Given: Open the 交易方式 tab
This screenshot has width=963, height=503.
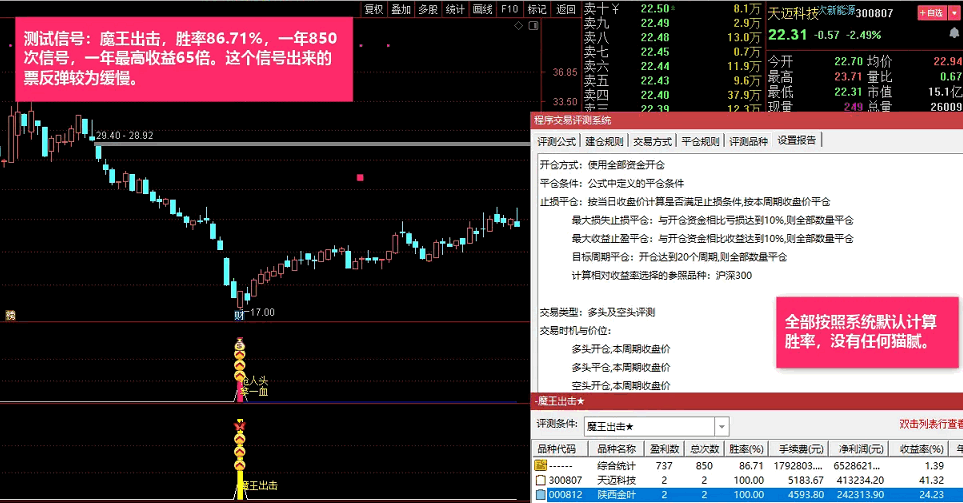Looking at the screenshot, I should 652,141.
